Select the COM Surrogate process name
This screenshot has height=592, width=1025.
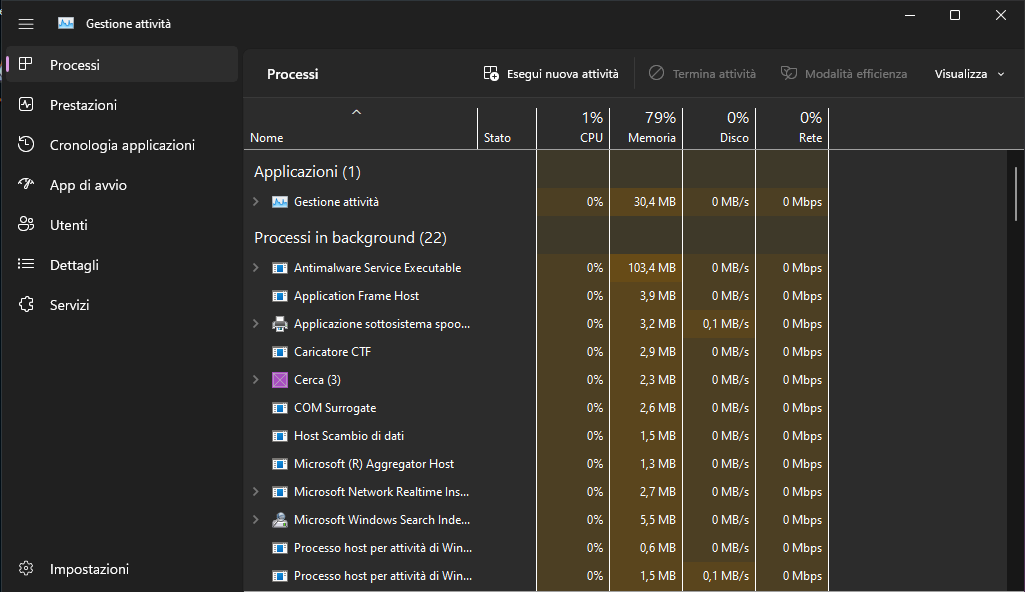[335, 408]
